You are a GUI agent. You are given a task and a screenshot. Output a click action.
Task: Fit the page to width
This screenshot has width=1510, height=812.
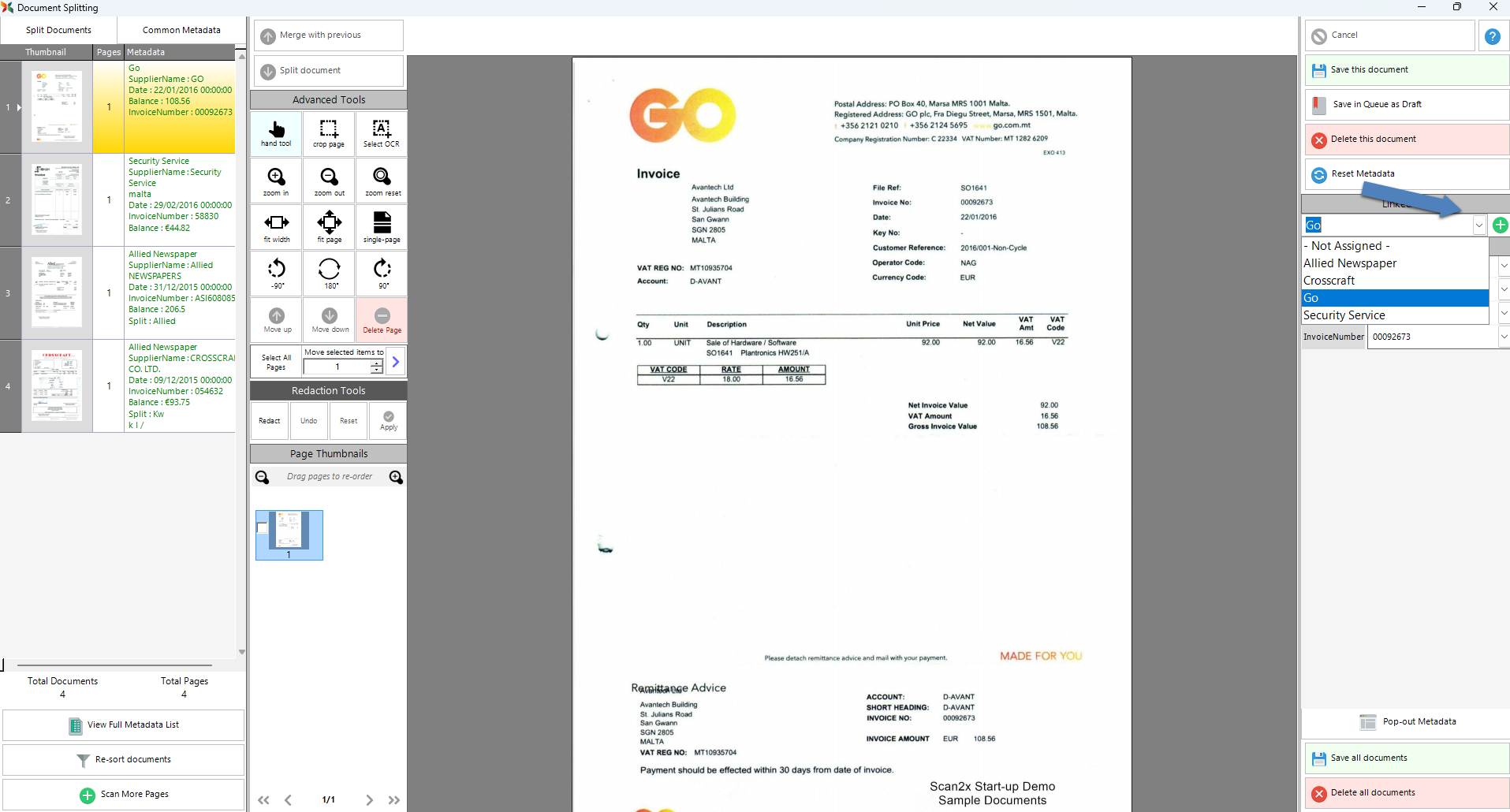pyautogui.click(x=276, y=227)
